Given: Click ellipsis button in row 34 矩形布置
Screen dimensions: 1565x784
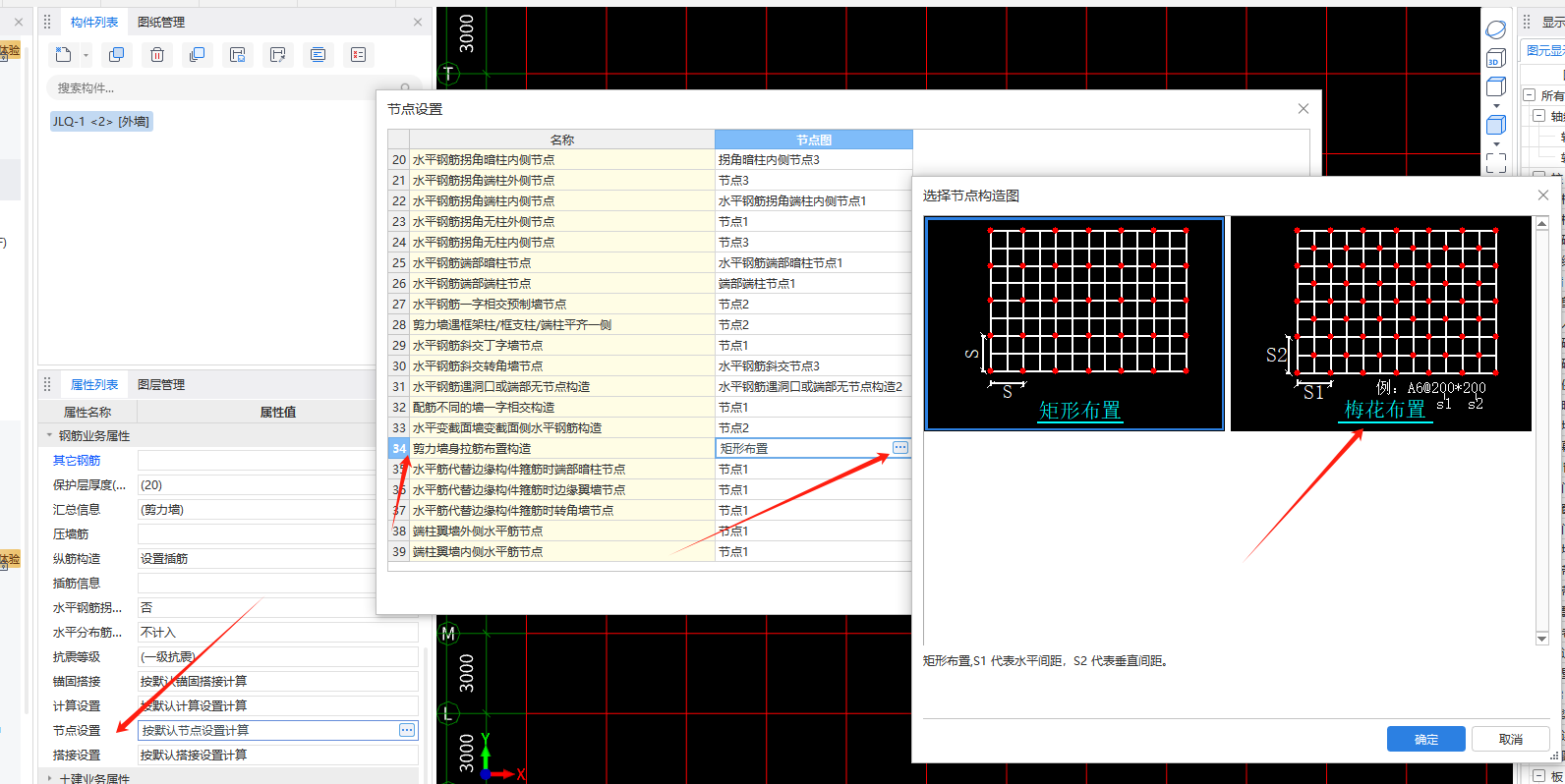Looking at the screenshot, I should (x=900, y=448).
